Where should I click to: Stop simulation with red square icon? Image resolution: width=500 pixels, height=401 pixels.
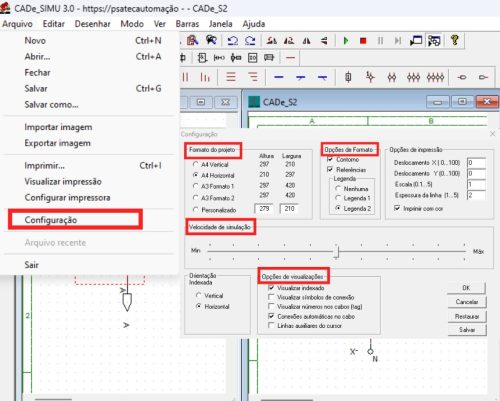coord(363,41)
